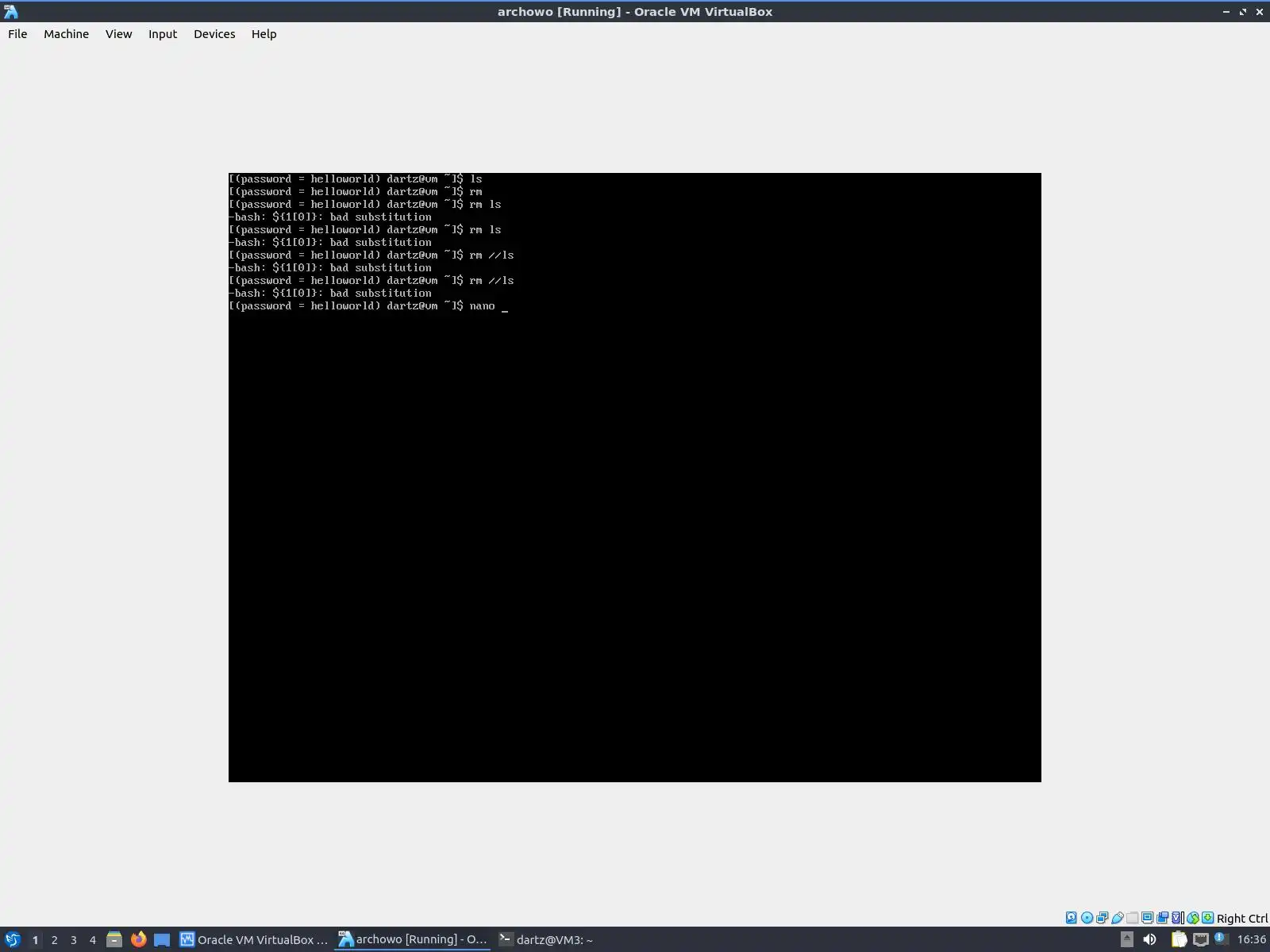The height and width of the screenshot is (952, 1270).
Task: Open the Machine menu
Action: (66, 34)
